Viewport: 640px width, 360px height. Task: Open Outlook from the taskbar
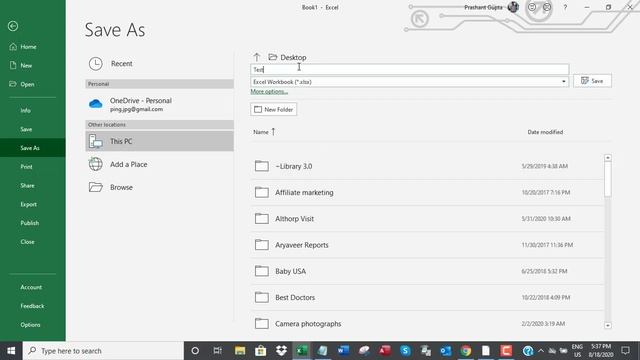[445, 351]
